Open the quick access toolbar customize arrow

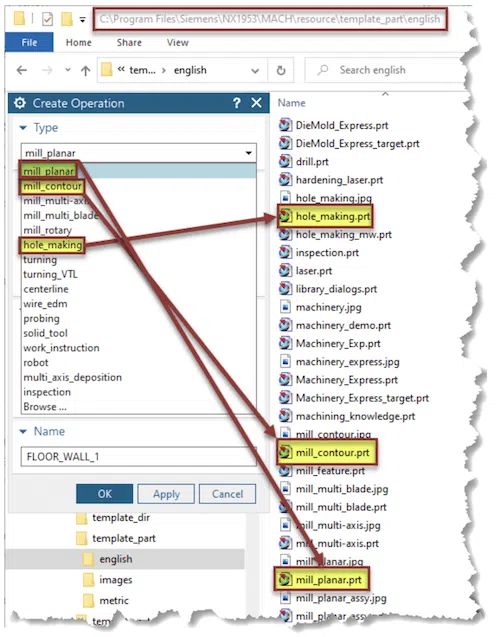point(82,20)
